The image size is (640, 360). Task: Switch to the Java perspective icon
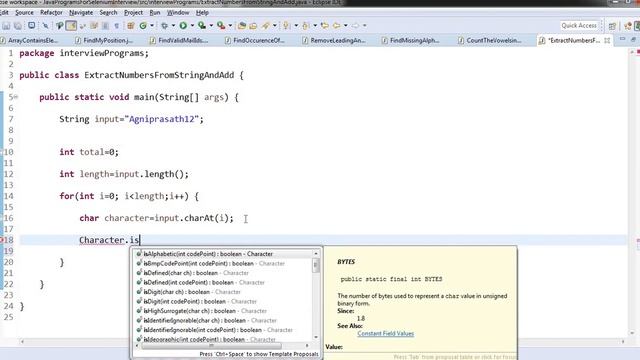pos(628,26)
